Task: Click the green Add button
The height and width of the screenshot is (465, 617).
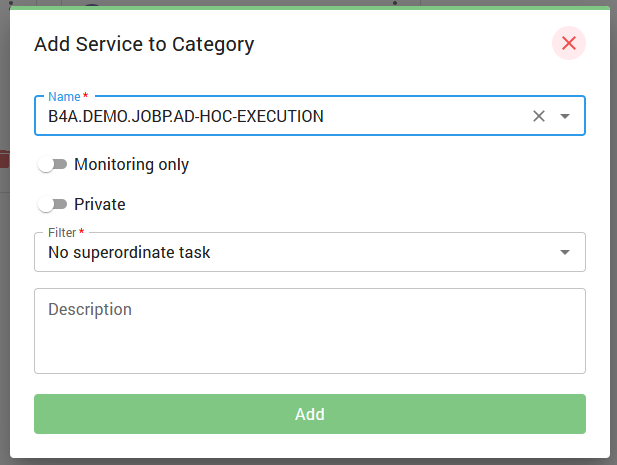Action: (310, 414)
